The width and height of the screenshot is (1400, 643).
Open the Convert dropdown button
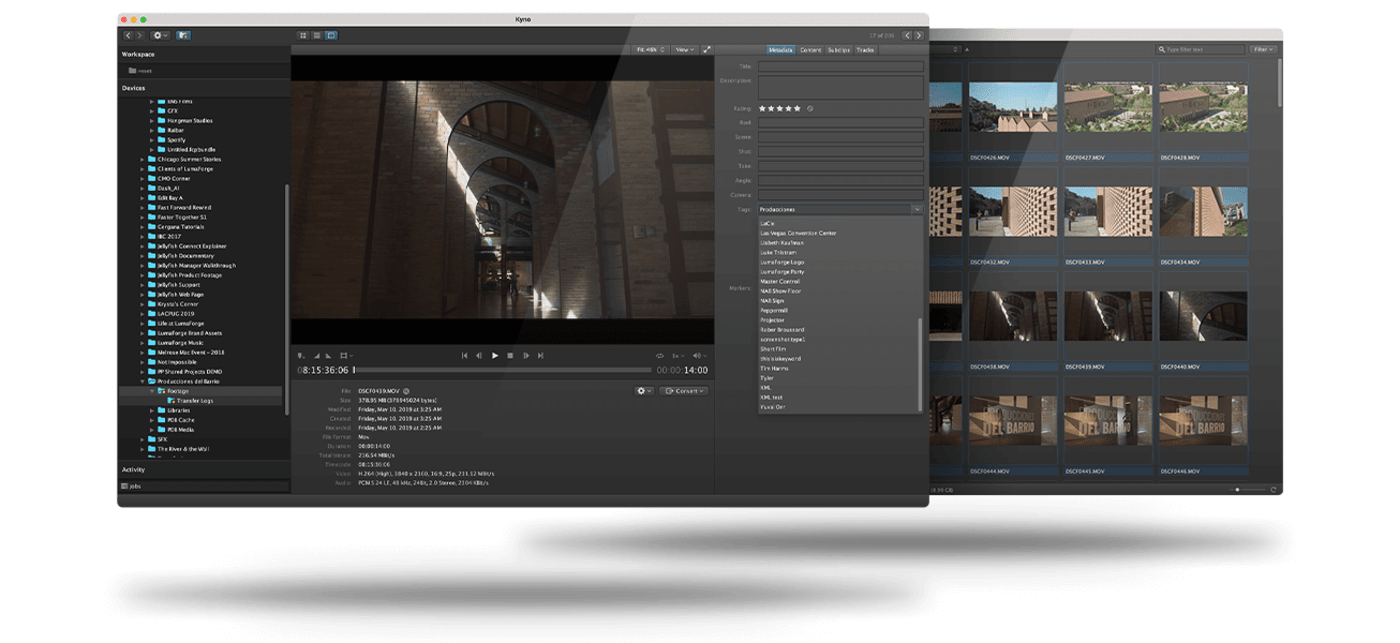[x=684, y=390]
